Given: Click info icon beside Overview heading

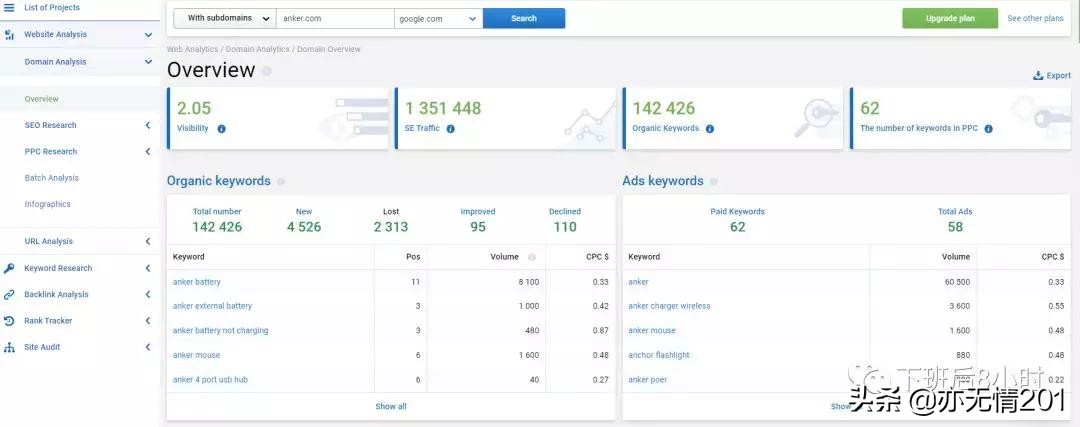Looking at the screenshot, I should pos(267,71).
